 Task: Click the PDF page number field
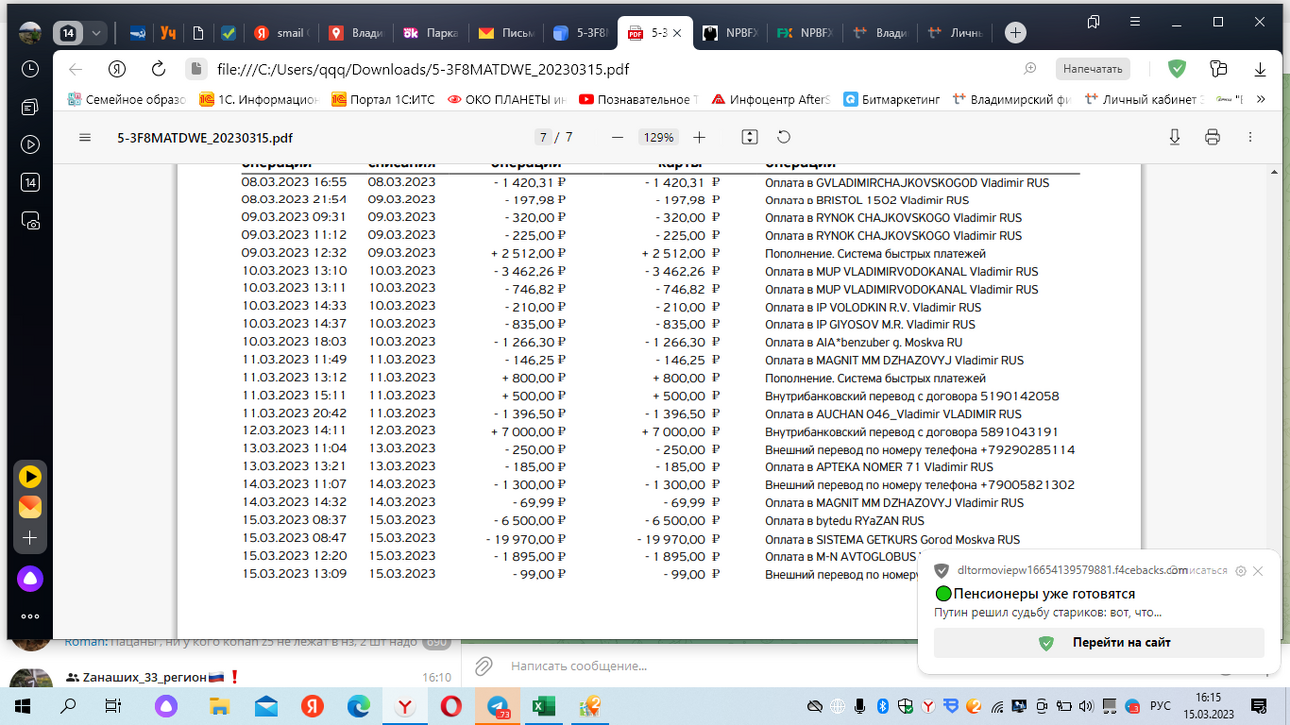click(543, 137)
